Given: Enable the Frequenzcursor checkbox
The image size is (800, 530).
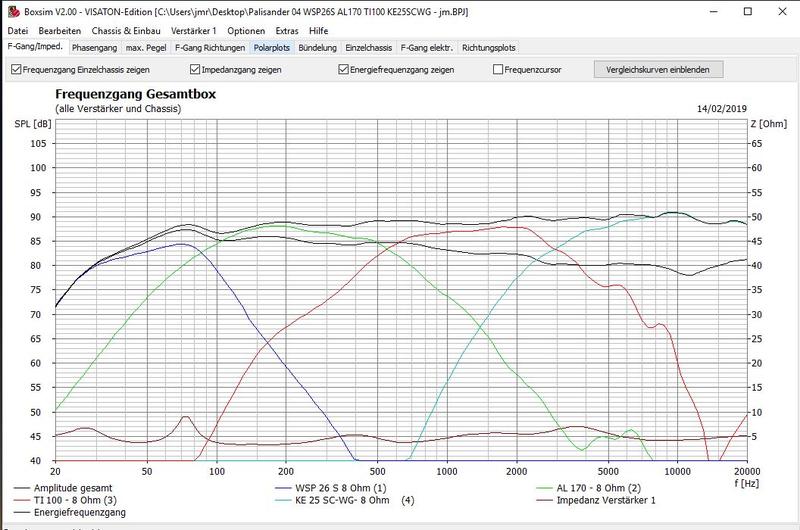Looking at the screenshot, I should 498,70.
